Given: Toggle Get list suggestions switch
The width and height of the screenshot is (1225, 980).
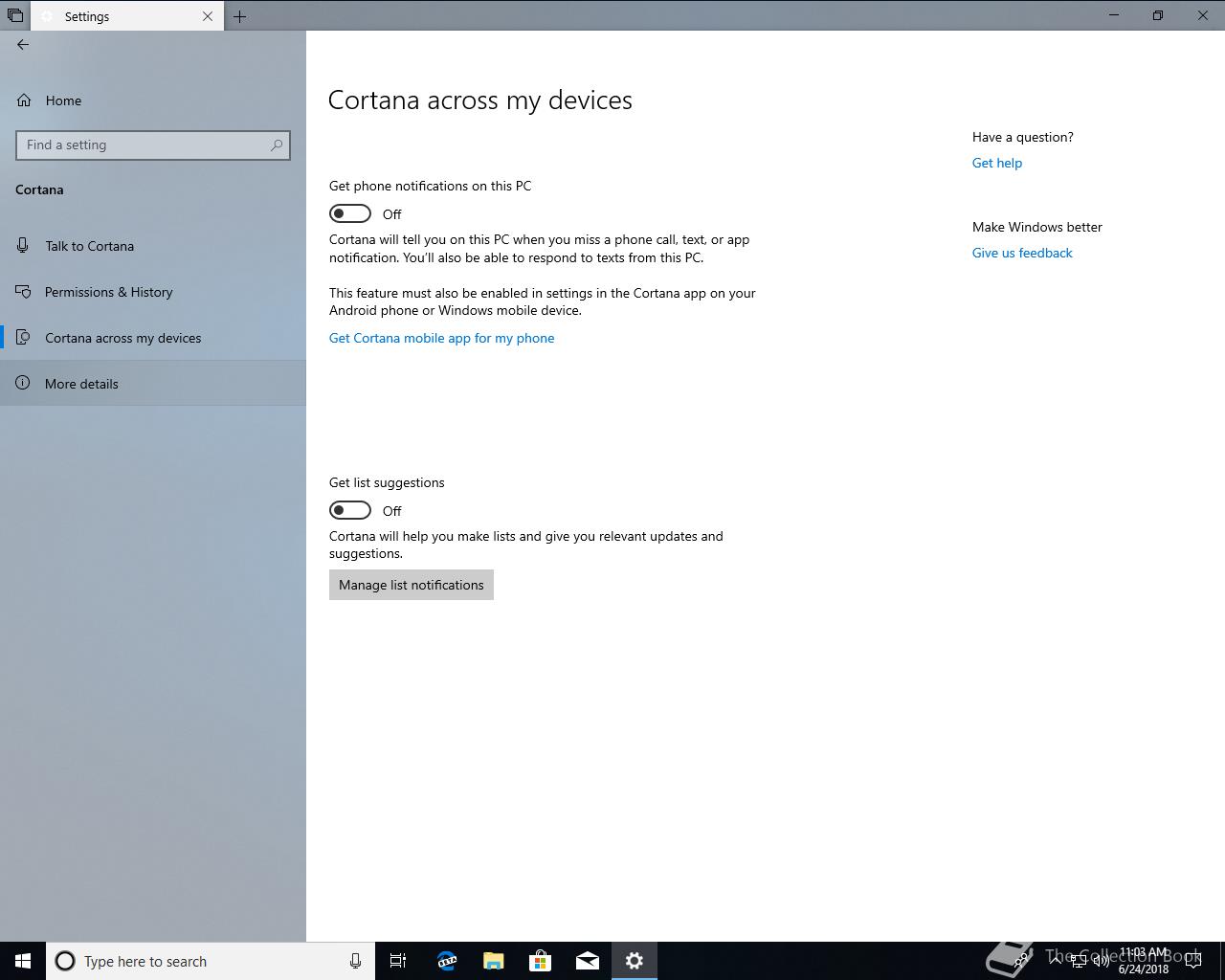Looking at the screenshot, I should pos(350,510).
